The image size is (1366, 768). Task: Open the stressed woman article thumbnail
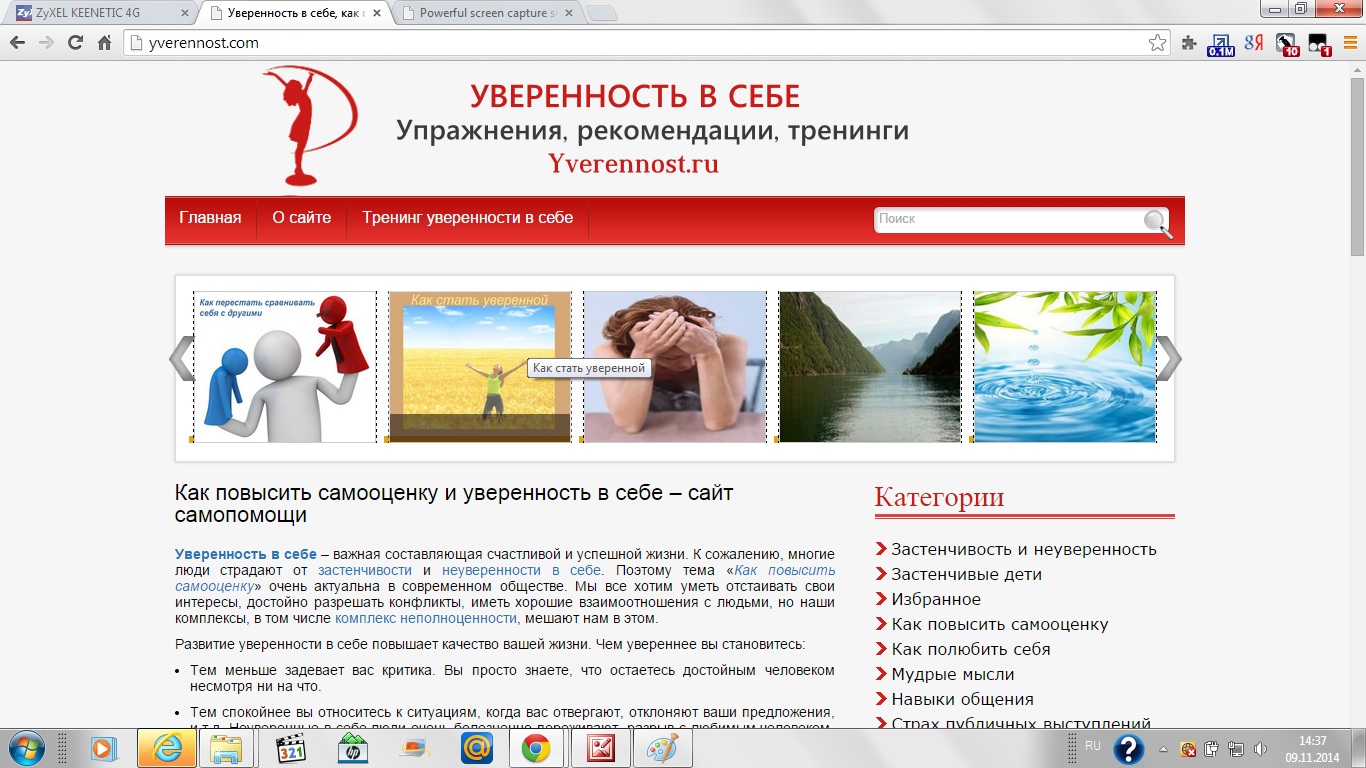pos(675,366)
